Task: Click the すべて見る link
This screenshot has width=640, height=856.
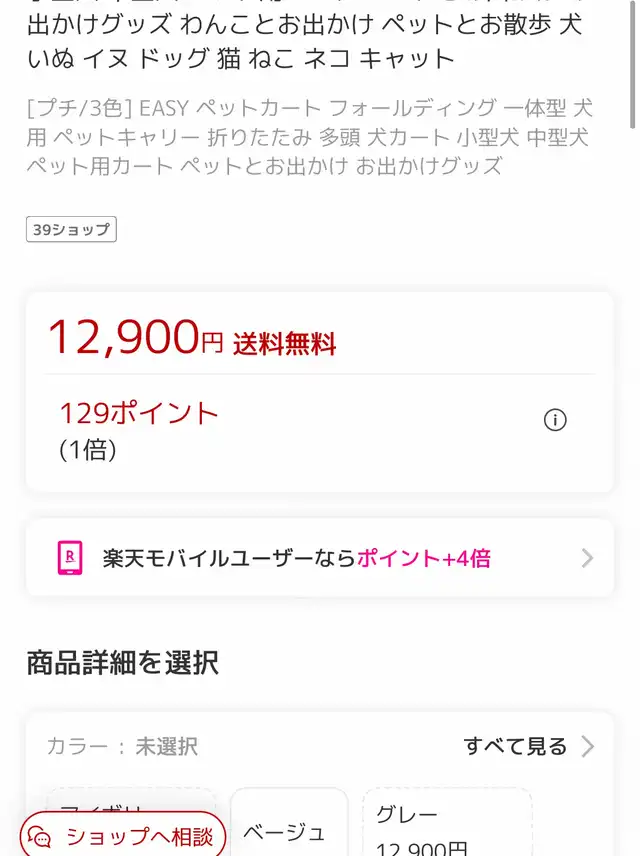Action: pyautogui.click(x=515, y=746)
